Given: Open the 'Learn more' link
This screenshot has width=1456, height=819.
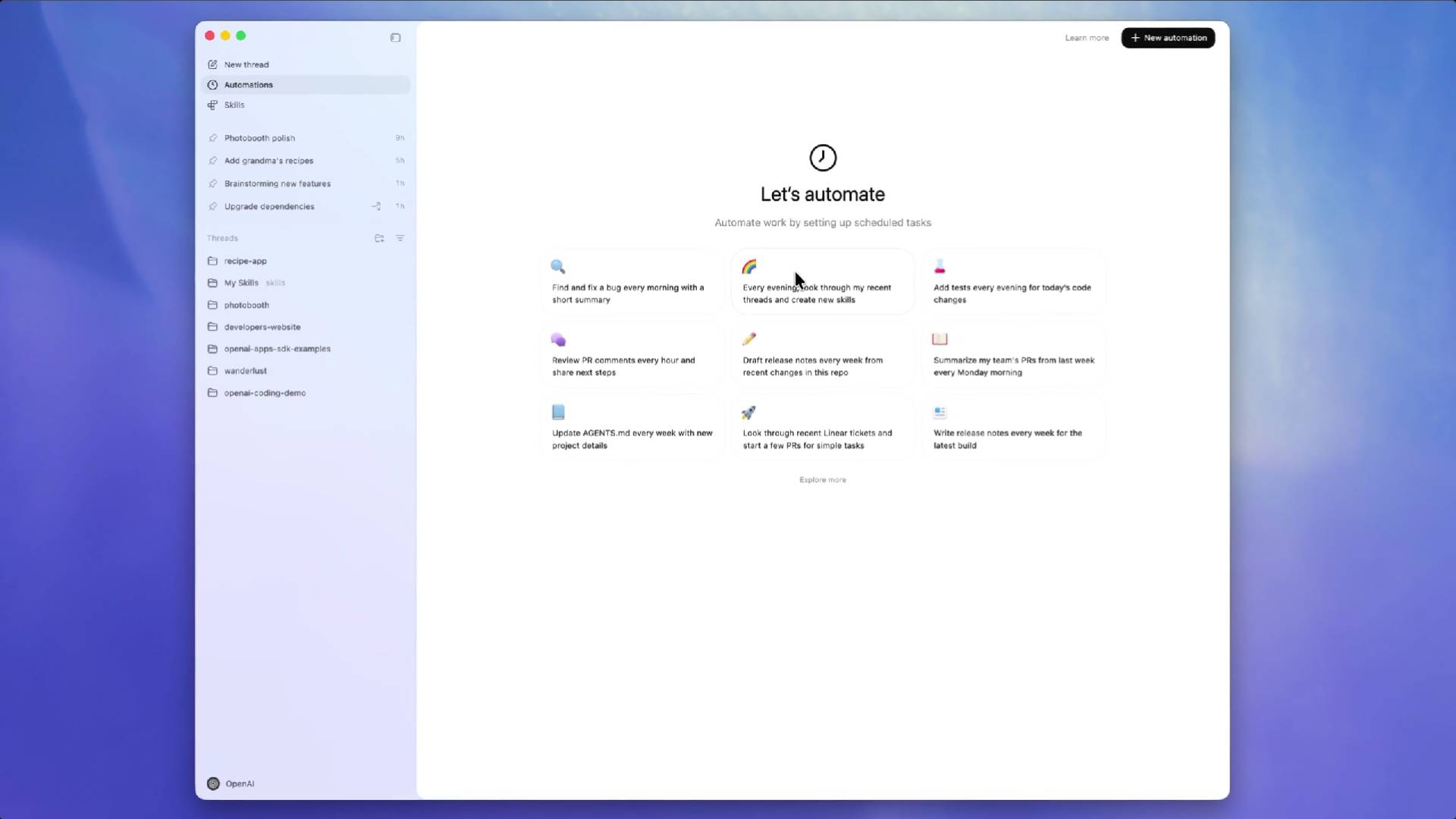Looking at the screenshot, I should tap(1086, 37).
